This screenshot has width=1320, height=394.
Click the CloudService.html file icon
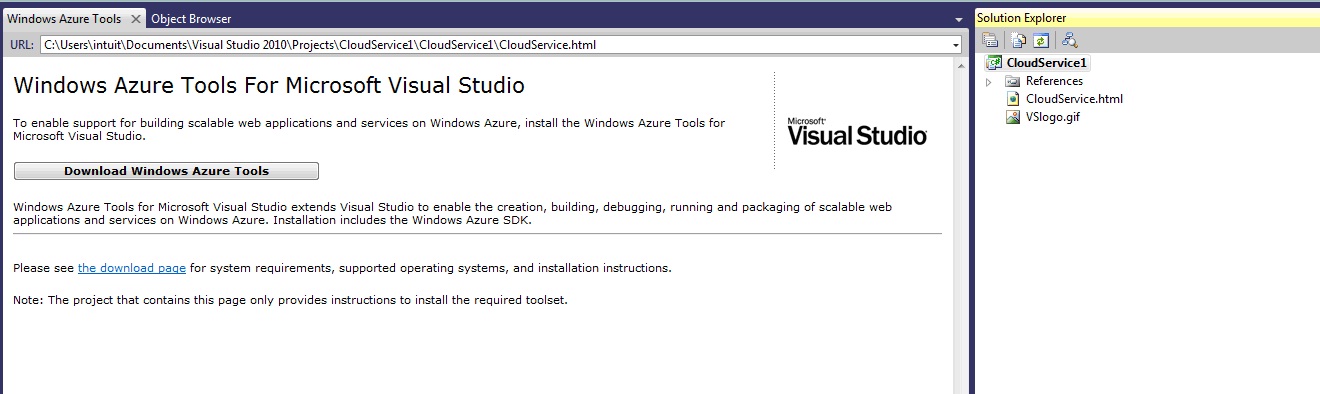1013,99
